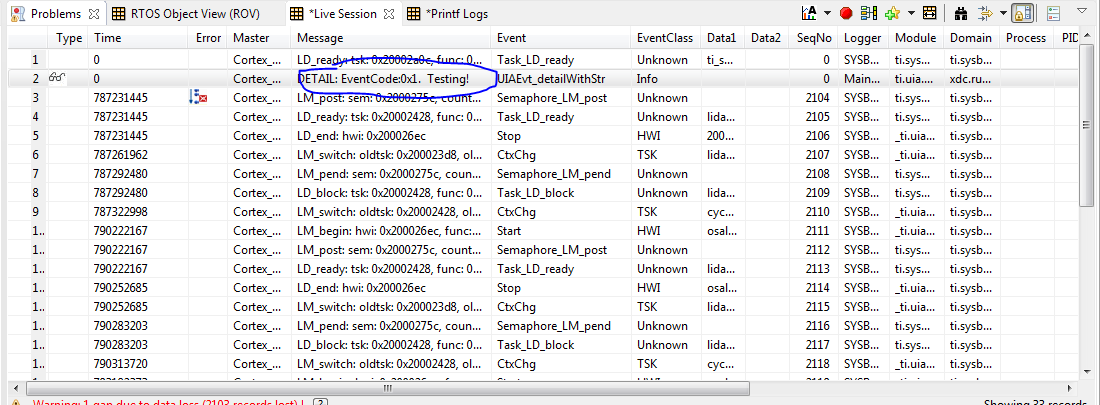Image resolution: width=1100 pixels, height=405 pixels.
Task: Click the vertical scrollbar down arrow
Action: (1085, 374)
